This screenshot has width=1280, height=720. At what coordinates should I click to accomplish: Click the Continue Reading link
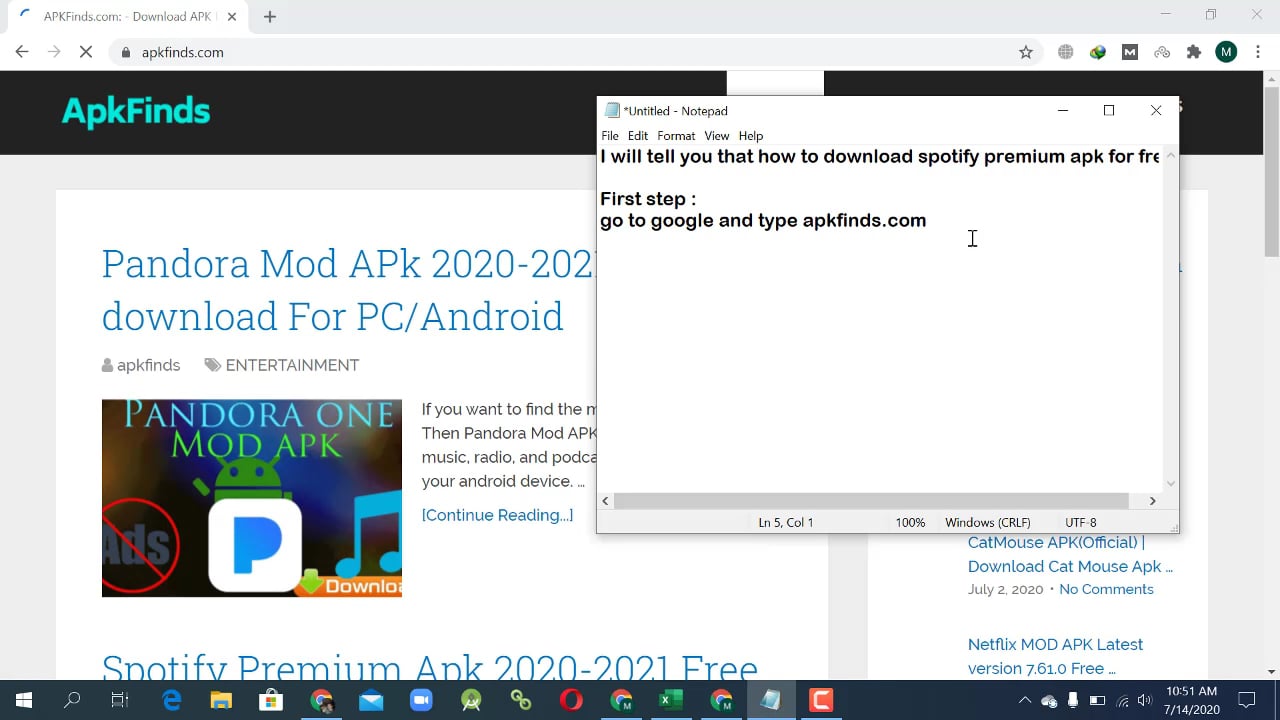click(x=497, y=515)
